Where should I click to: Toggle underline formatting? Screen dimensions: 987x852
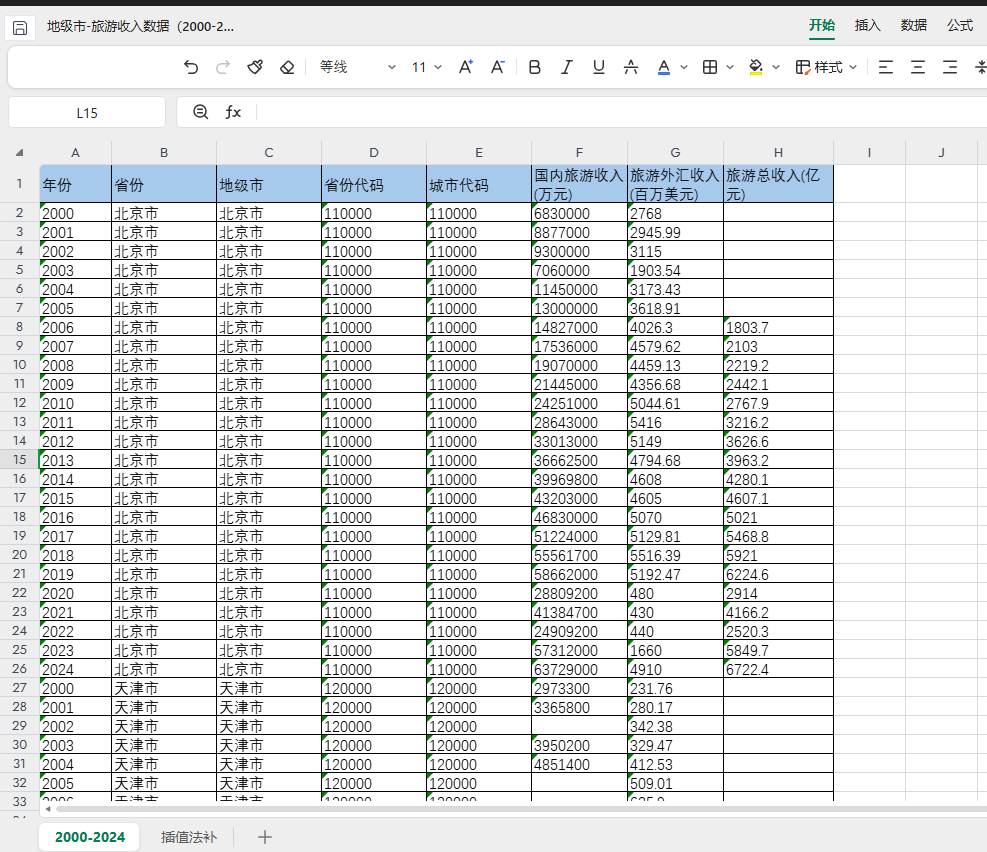(598, 67)
